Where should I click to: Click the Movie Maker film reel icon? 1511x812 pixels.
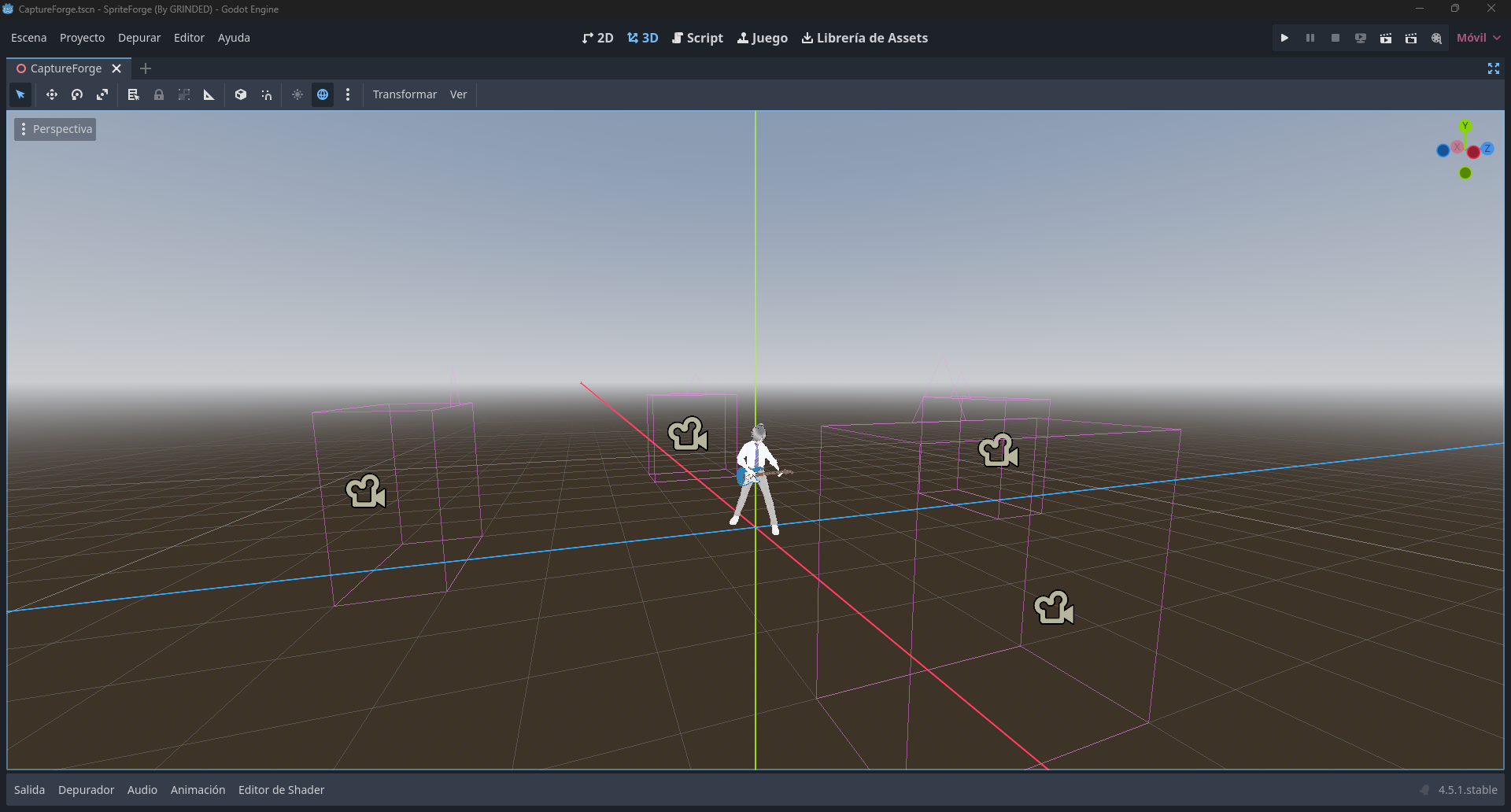1436,38
